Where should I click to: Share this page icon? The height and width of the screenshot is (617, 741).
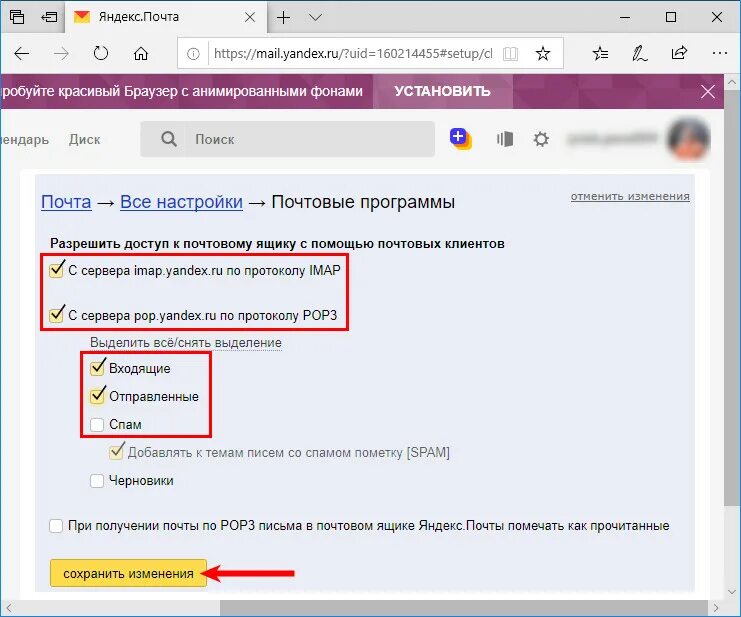coord(679,53)
